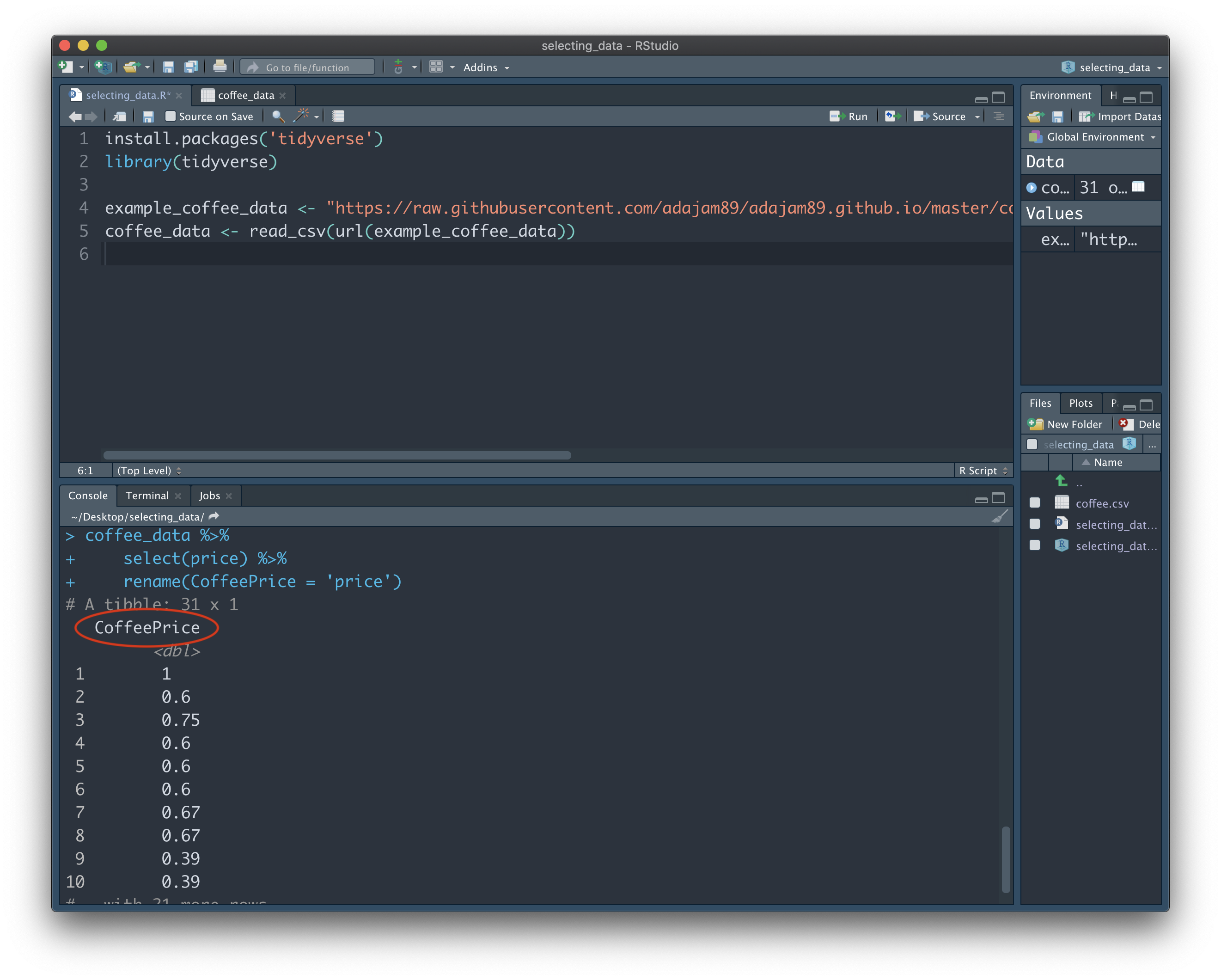Click the console vertical scrollbar thumb
The image size is (1221, 980).
coord(1005,859)
